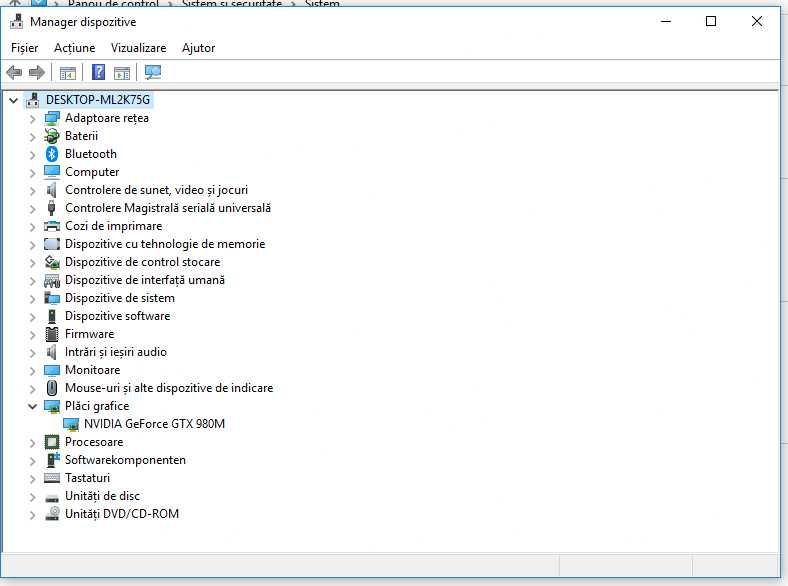
Task: Click the NVIDIA GeForce GTX 980M adapter icon
Action: [x=71, y=425]
